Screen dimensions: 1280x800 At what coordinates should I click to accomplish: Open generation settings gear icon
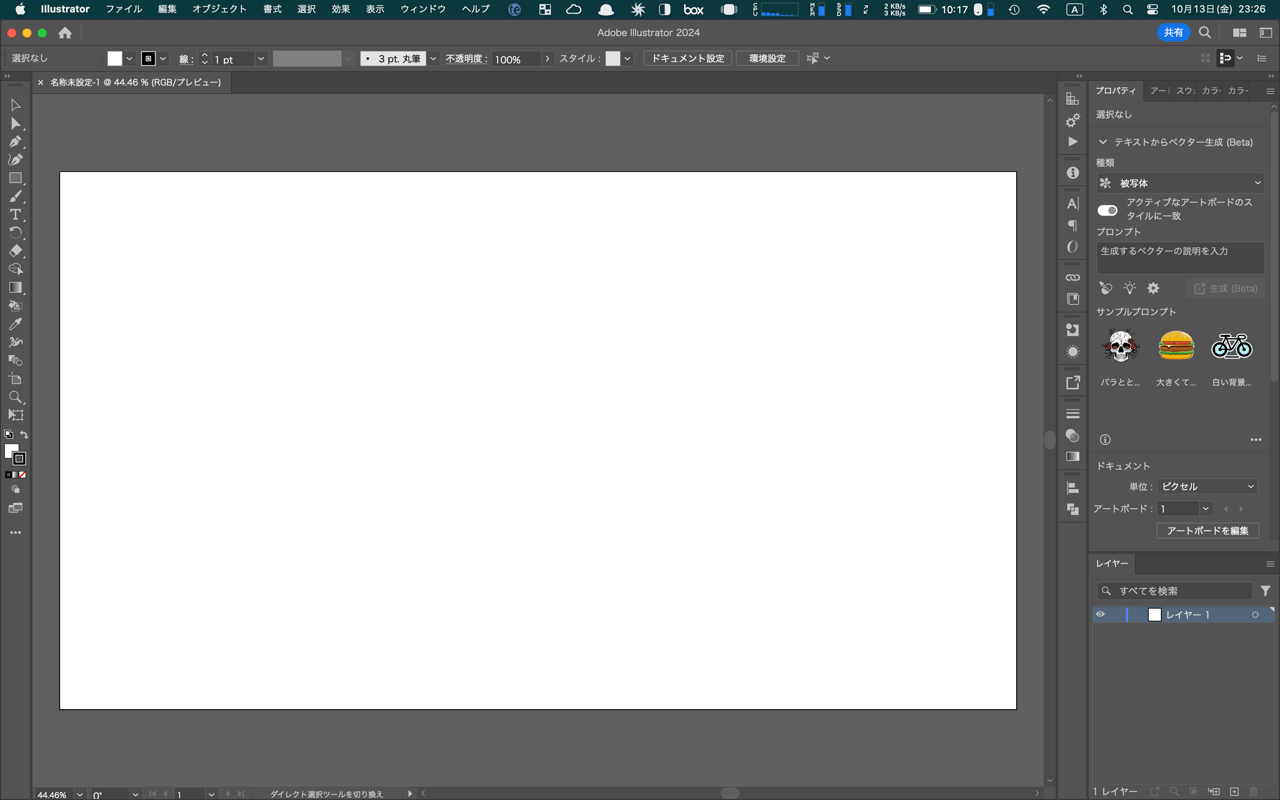[1153, 288]
